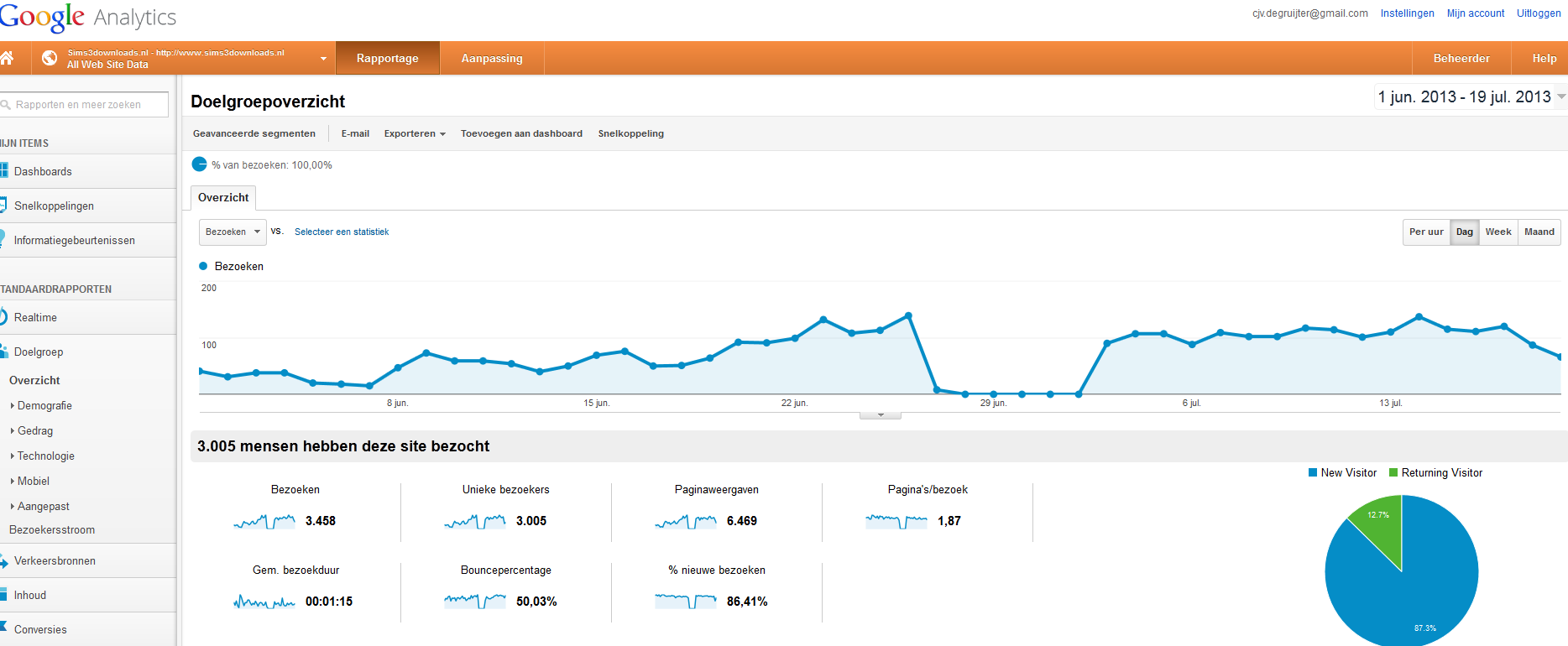
Task: Click the New Visitor legend swatch
Action: tap(1313, 472)
